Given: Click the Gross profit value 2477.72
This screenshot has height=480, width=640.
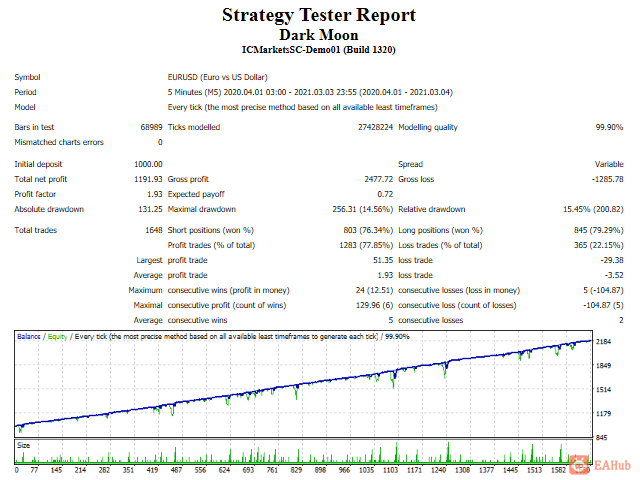Looking at the screenshot, I should 379,179.
